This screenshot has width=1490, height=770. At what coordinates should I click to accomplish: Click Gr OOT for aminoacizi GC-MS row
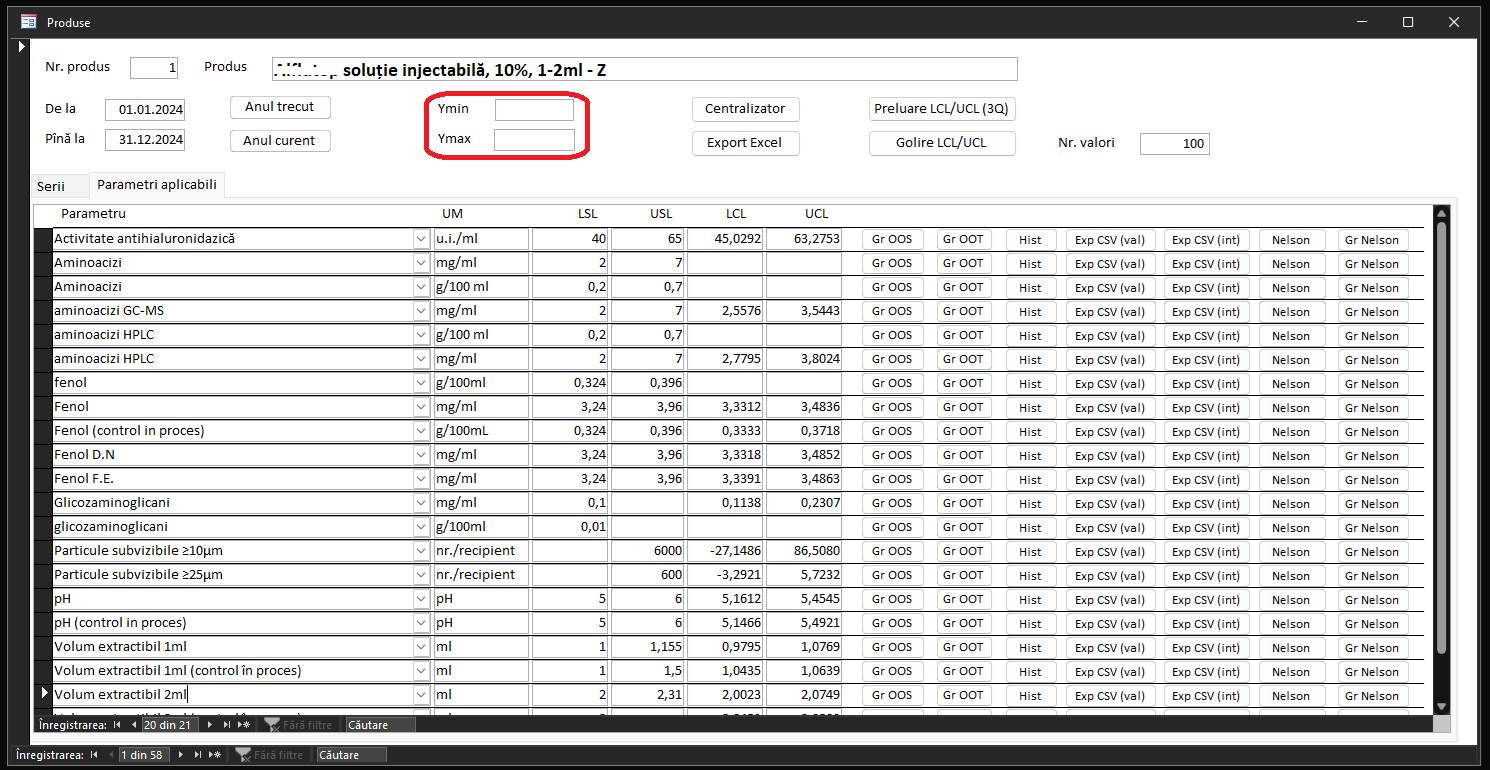click(x=964, y=311)
